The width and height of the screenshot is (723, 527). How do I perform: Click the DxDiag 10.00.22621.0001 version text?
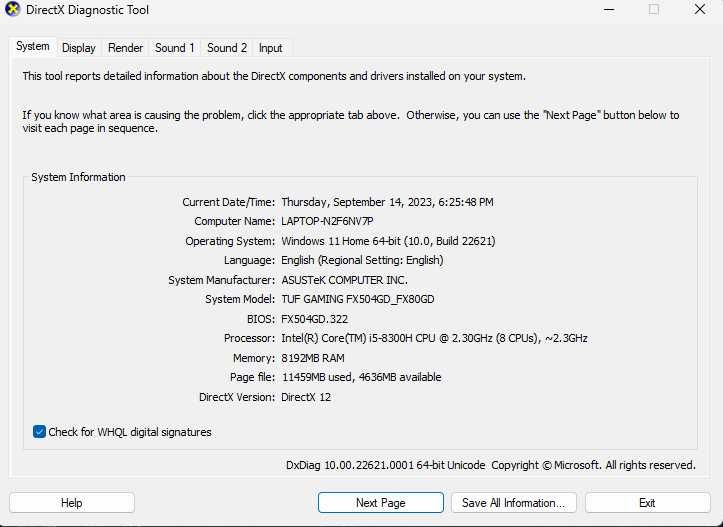385,465
